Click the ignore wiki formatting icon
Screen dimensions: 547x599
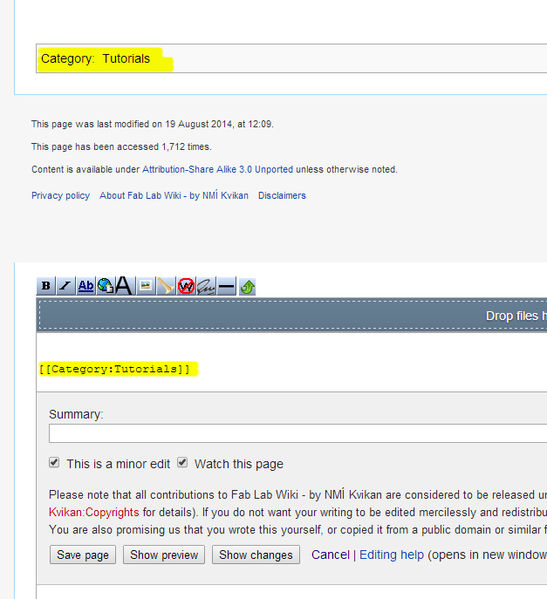[x=186, y=286]
